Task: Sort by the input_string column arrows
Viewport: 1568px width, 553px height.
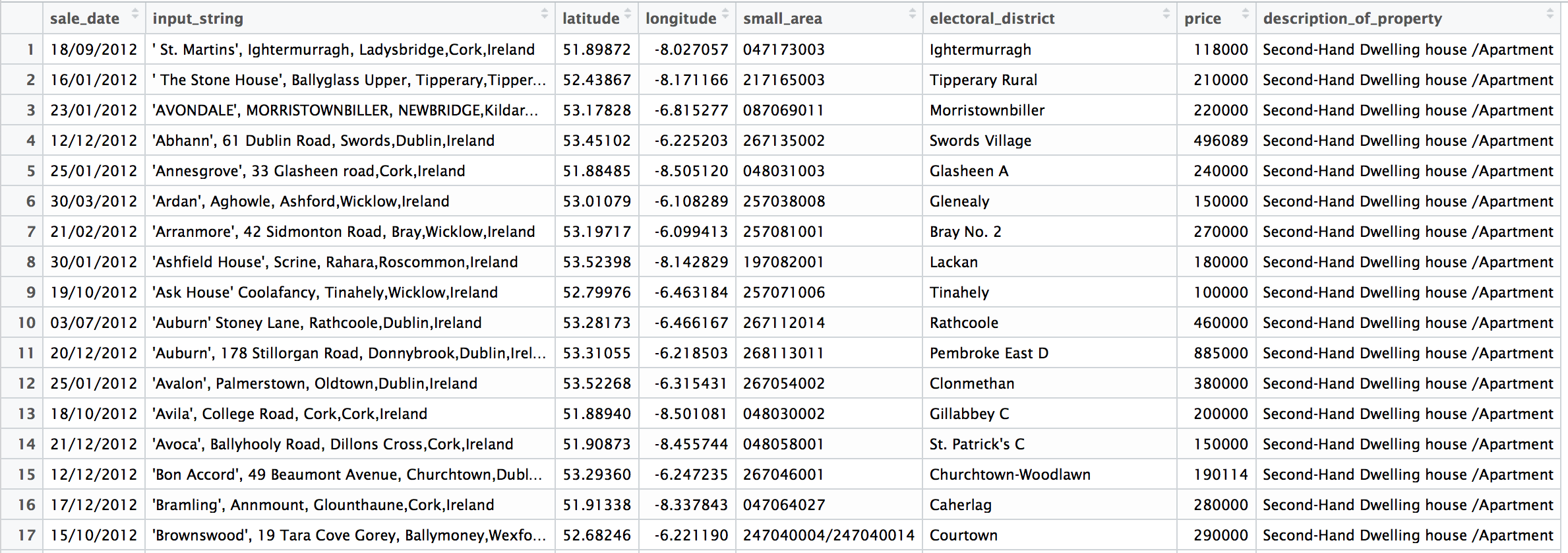Action: coord(545,13)
